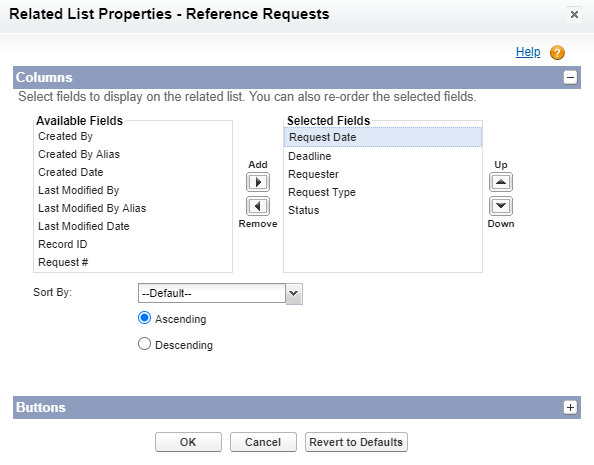Move field up with Up arrow

click(501, 182)
